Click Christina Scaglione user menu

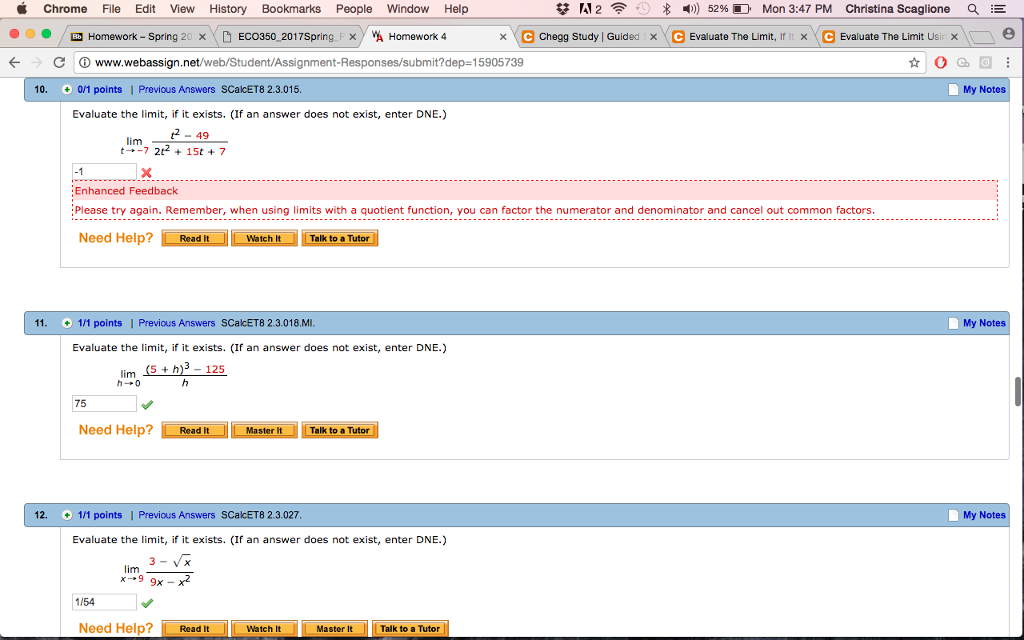[x=897, y=8]
